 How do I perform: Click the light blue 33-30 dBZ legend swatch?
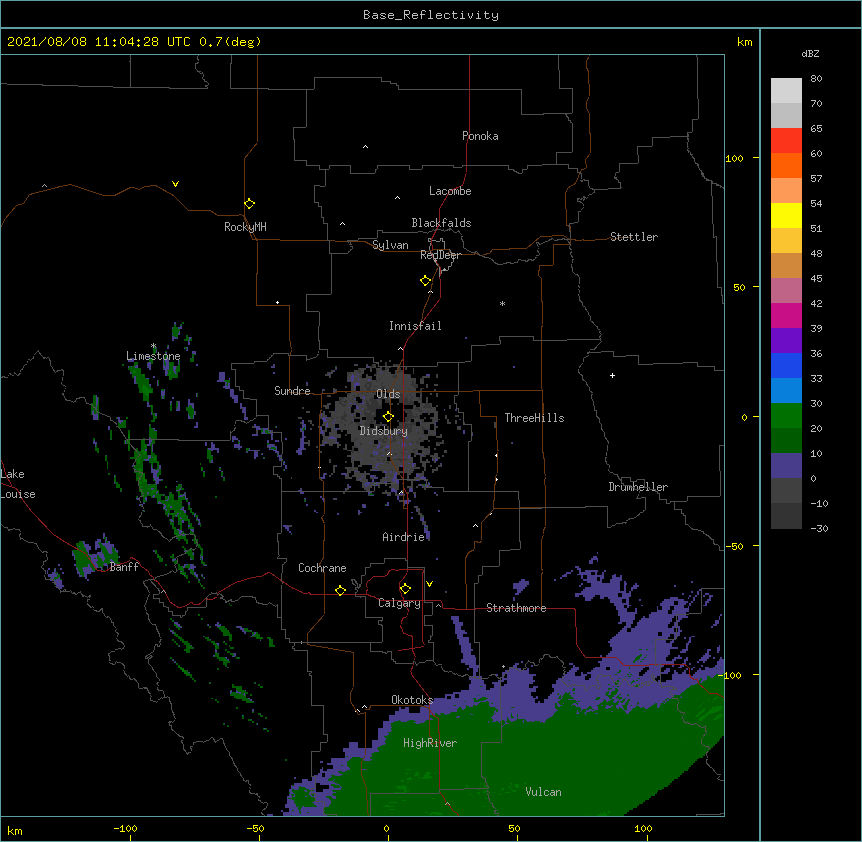click(x=786, y=390)
